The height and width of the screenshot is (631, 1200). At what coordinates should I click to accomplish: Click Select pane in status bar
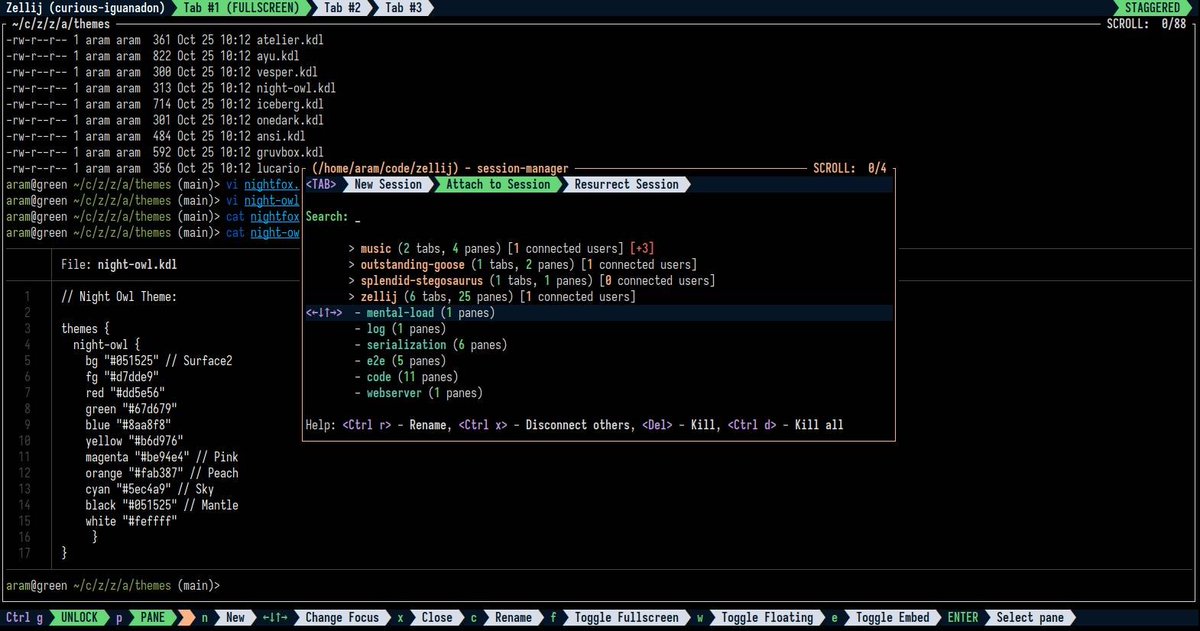[x=1030, y=618]
